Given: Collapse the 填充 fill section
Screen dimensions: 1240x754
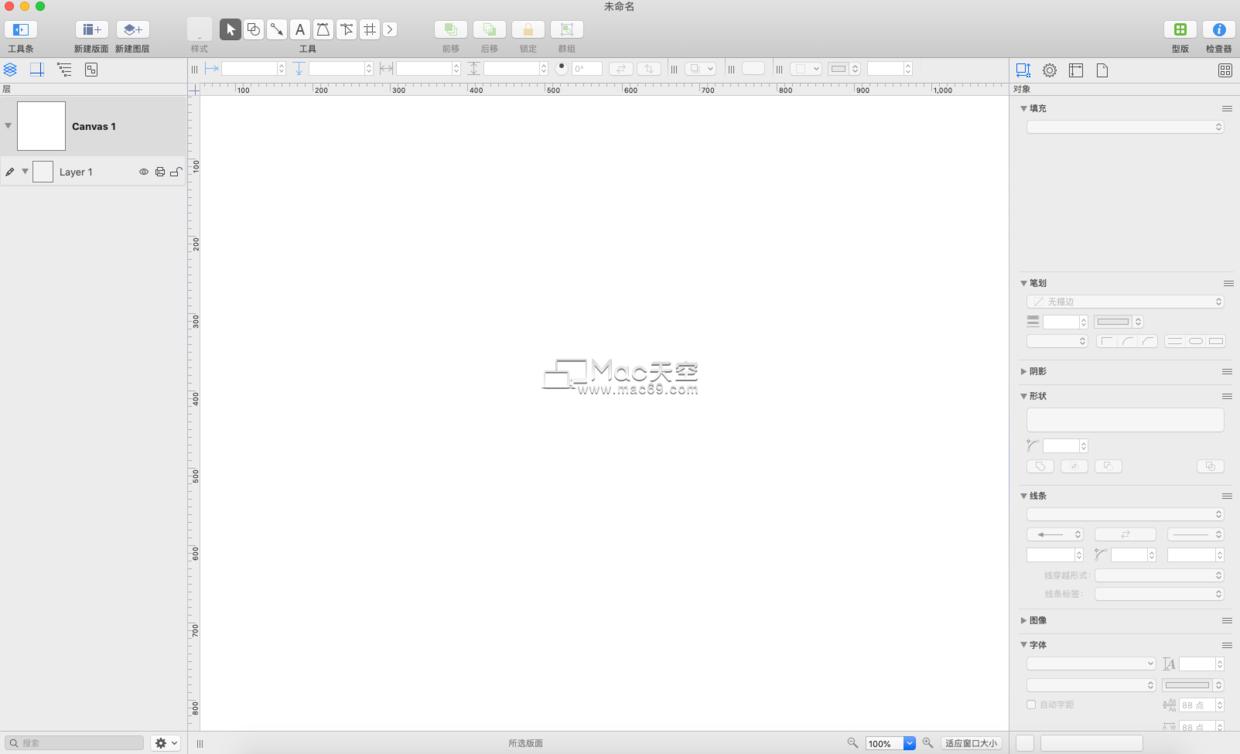Looking at the screenshot, I should 1024,107.
